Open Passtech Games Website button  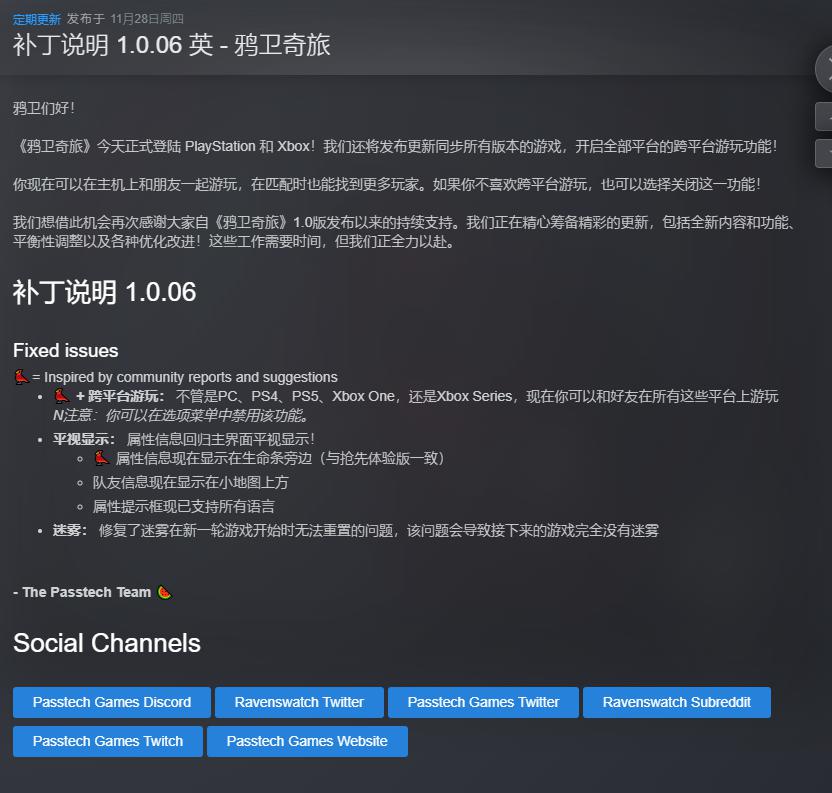point(307,741)
